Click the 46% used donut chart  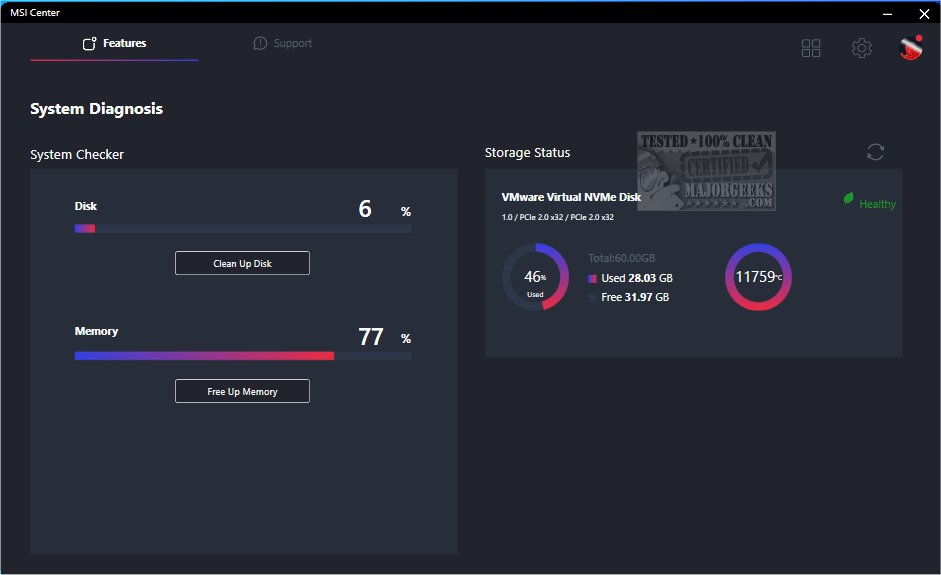(x=535, y=277)
